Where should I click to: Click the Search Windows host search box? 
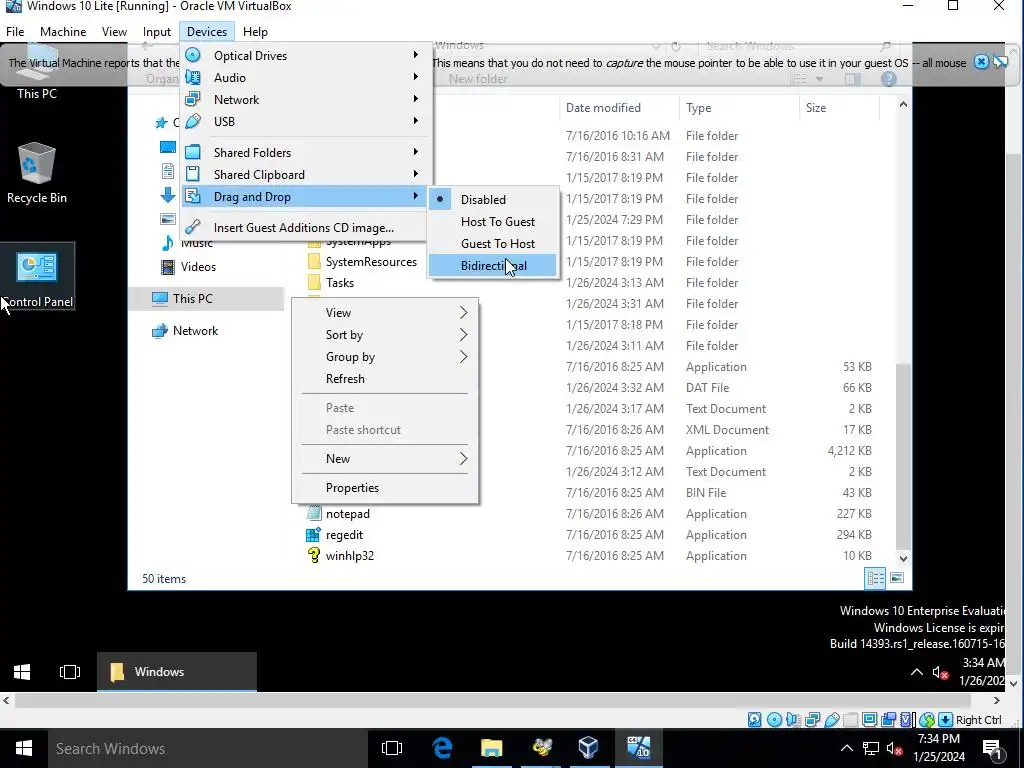tap(210, 748)
